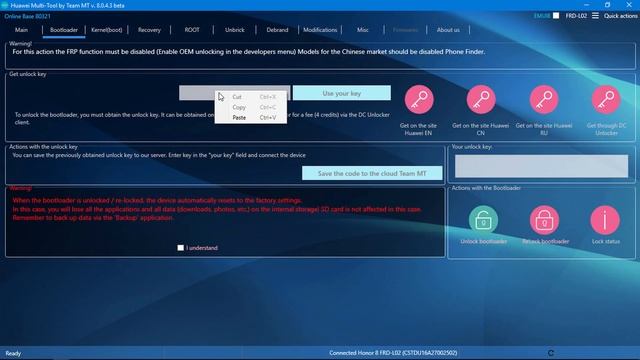Image resolution: width=640 pixels, height=360 pixels.
Task: Choose Paste from the context menu
Action: 251,118
